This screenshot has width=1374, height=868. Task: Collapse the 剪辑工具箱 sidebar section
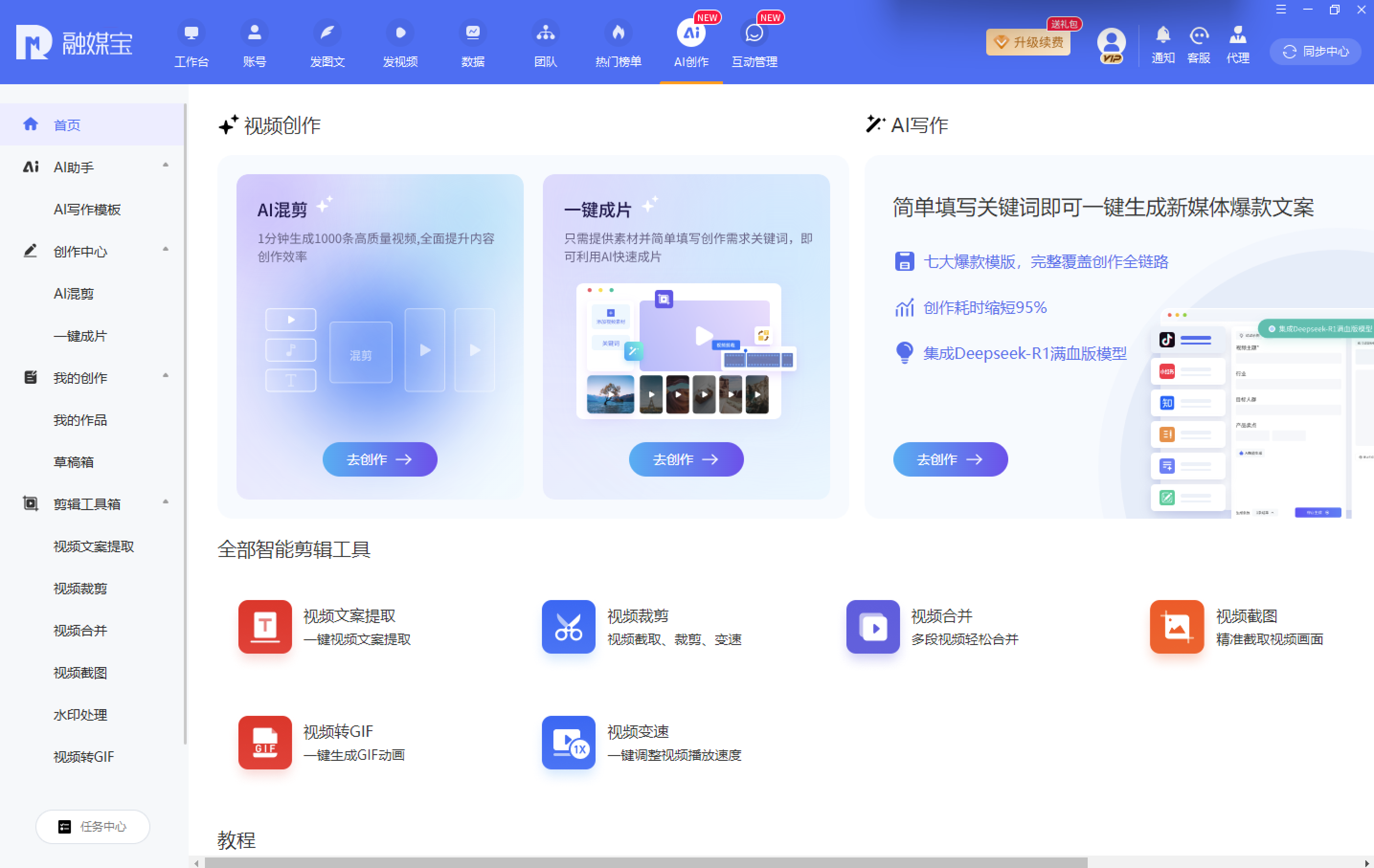point(166,502)
